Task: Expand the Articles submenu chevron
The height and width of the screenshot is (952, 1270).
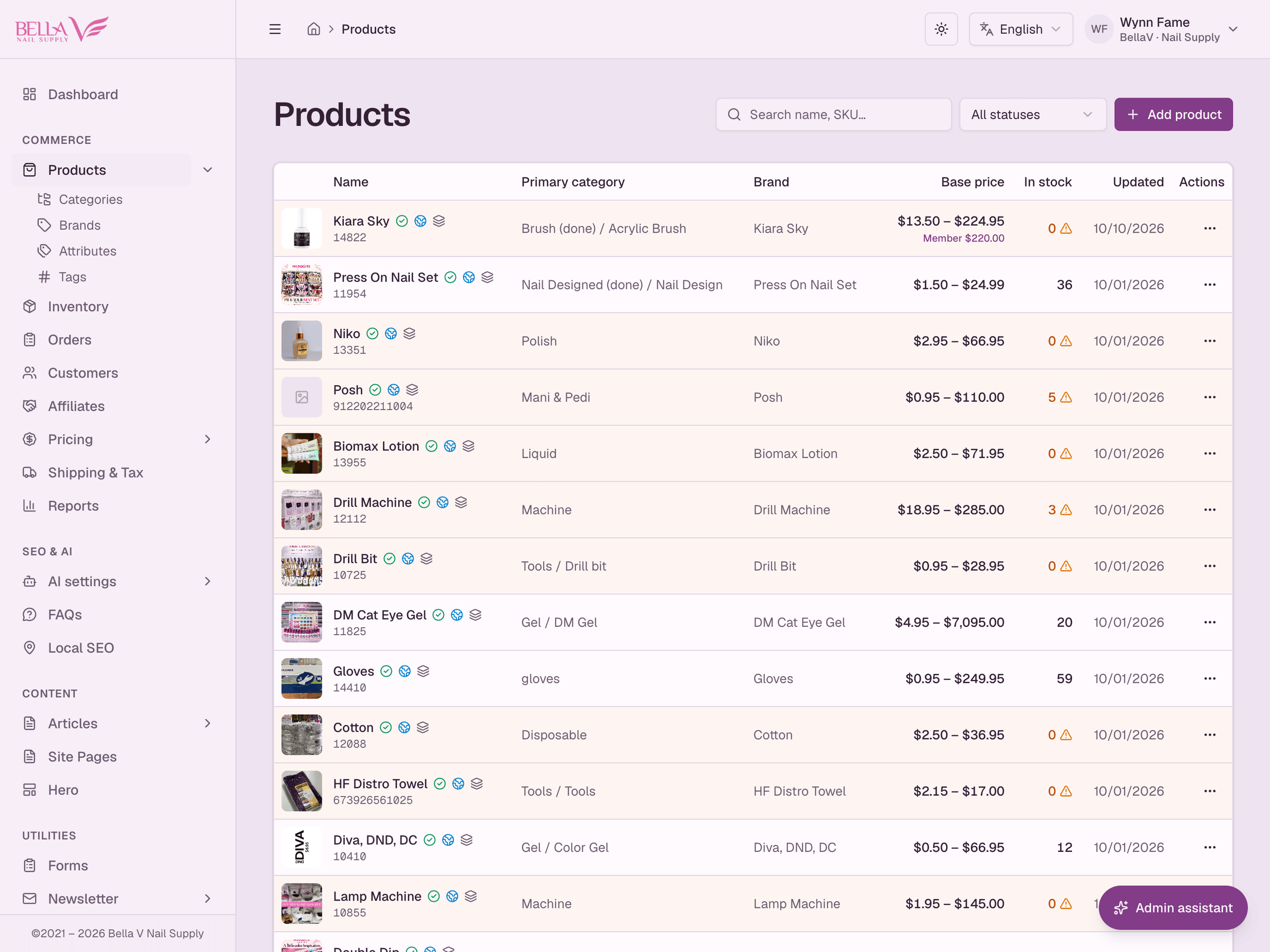Action: pyautogui.click(x=208, y=723)
